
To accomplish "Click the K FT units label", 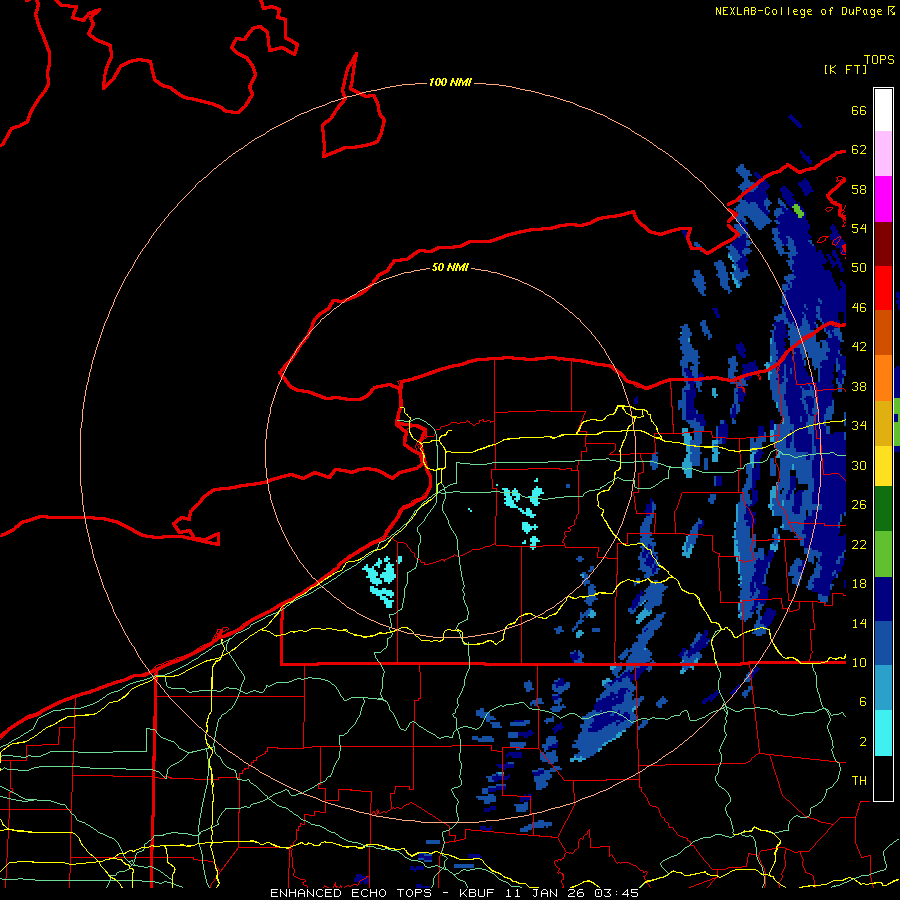I will tap(845, 69).
